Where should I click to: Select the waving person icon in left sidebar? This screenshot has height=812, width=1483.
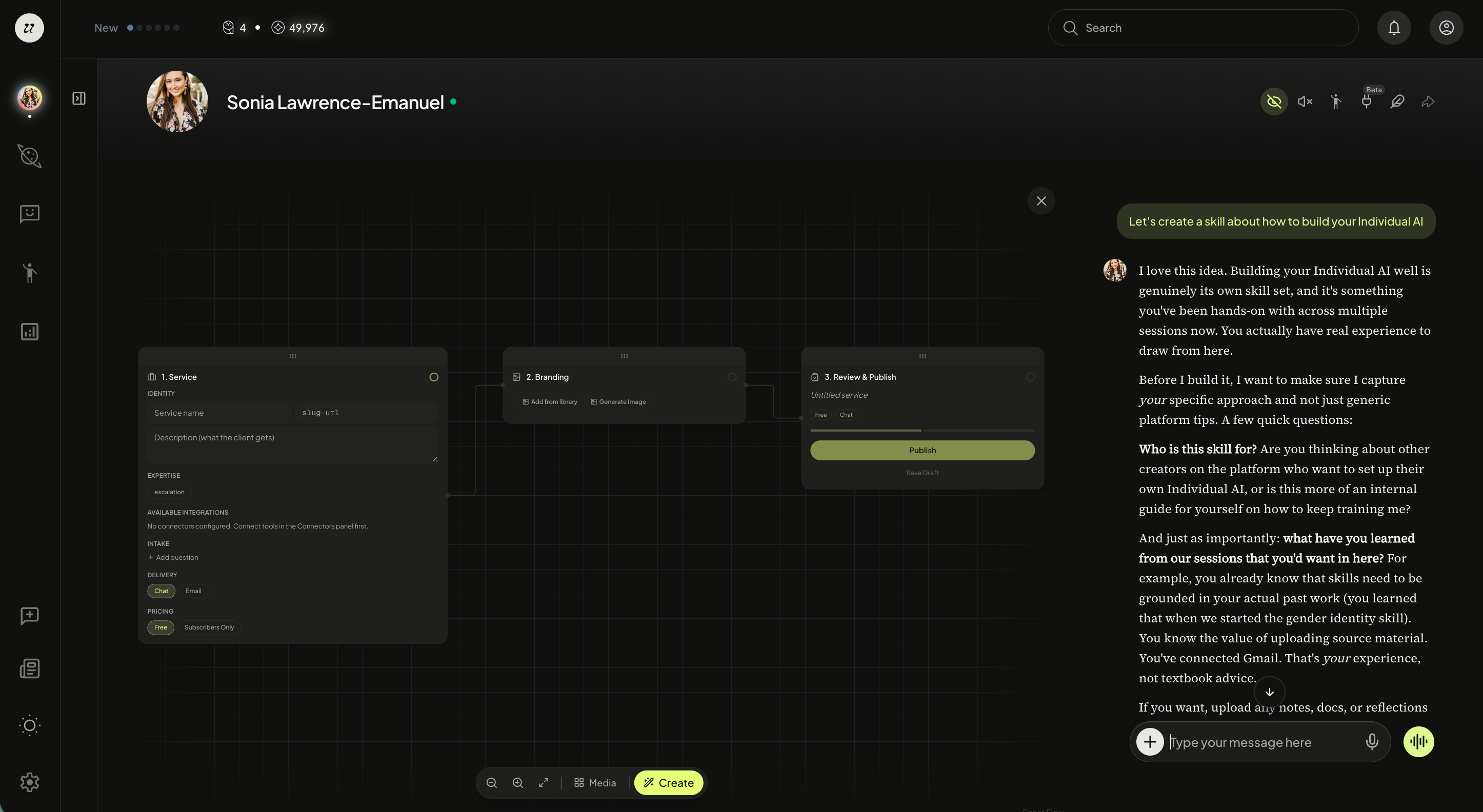click(29, 272)
